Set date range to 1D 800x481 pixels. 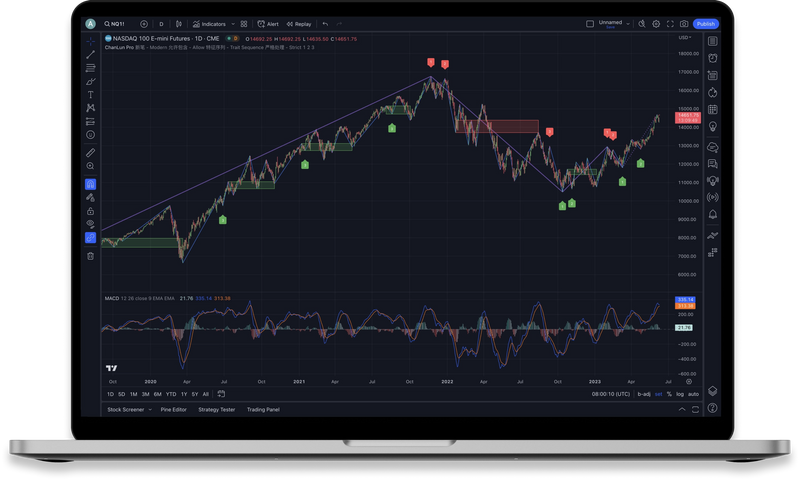pyautogui.click(x=110, y=394)
